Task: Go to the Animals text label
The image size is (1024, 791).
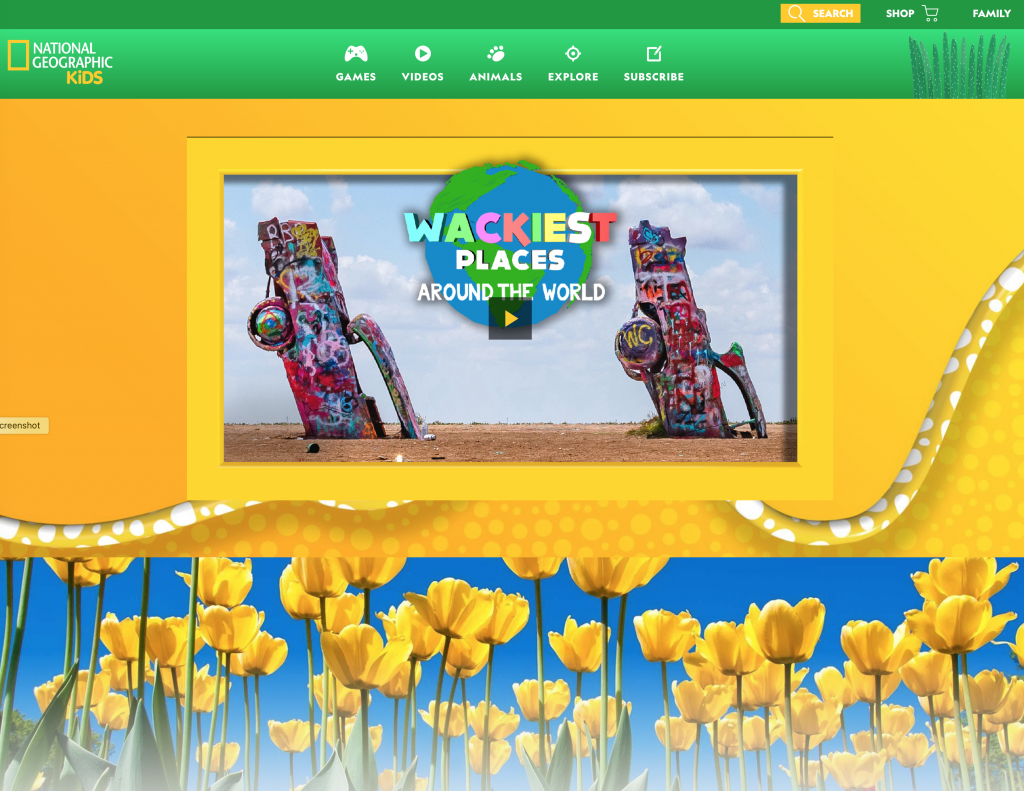Action: (x=496, y=77)
